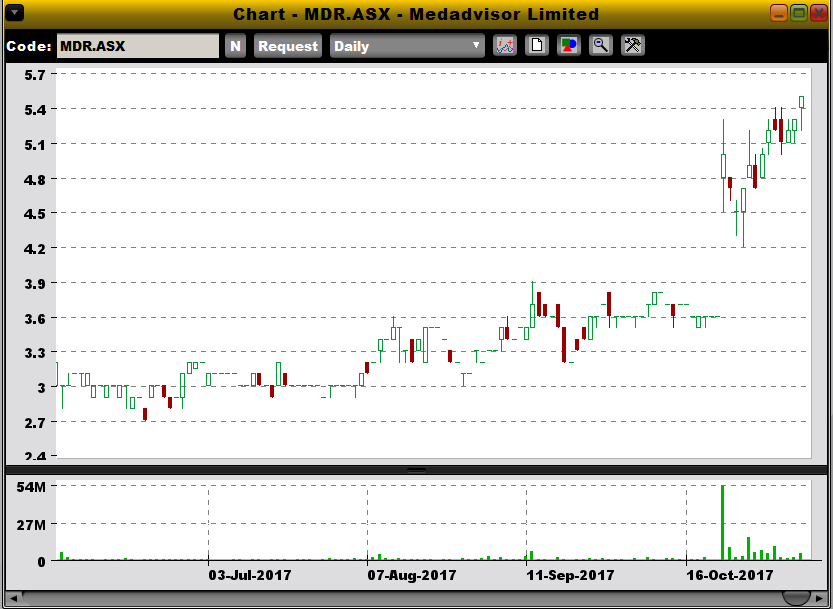Focus the MDR.ASX code input field
The image size is (833, 609).
(x=138, y=46)
